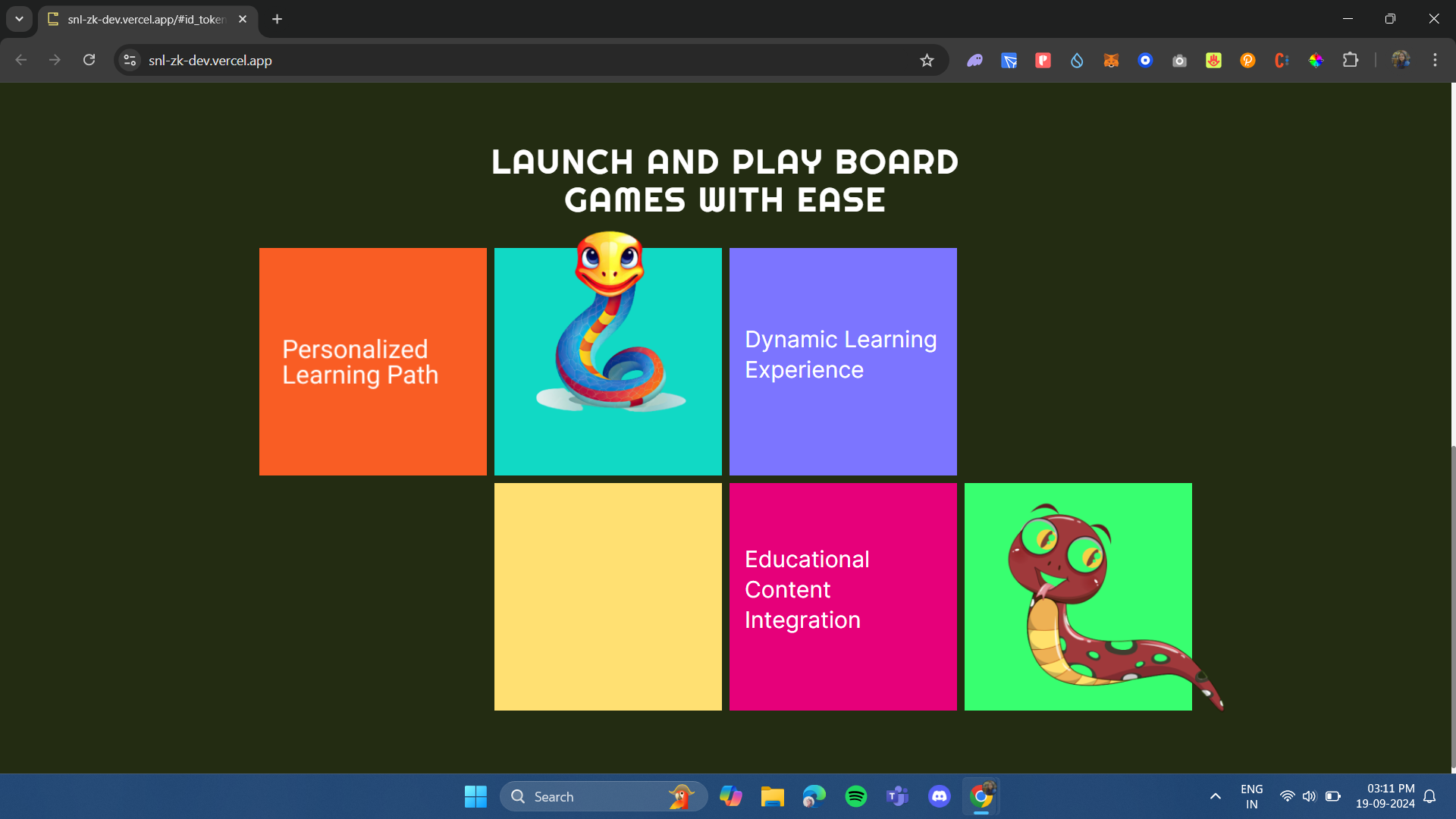Click the Personalized Learning Path tile
The width and height of the screenshot is (1456, 819).
[x=372, y=362]
